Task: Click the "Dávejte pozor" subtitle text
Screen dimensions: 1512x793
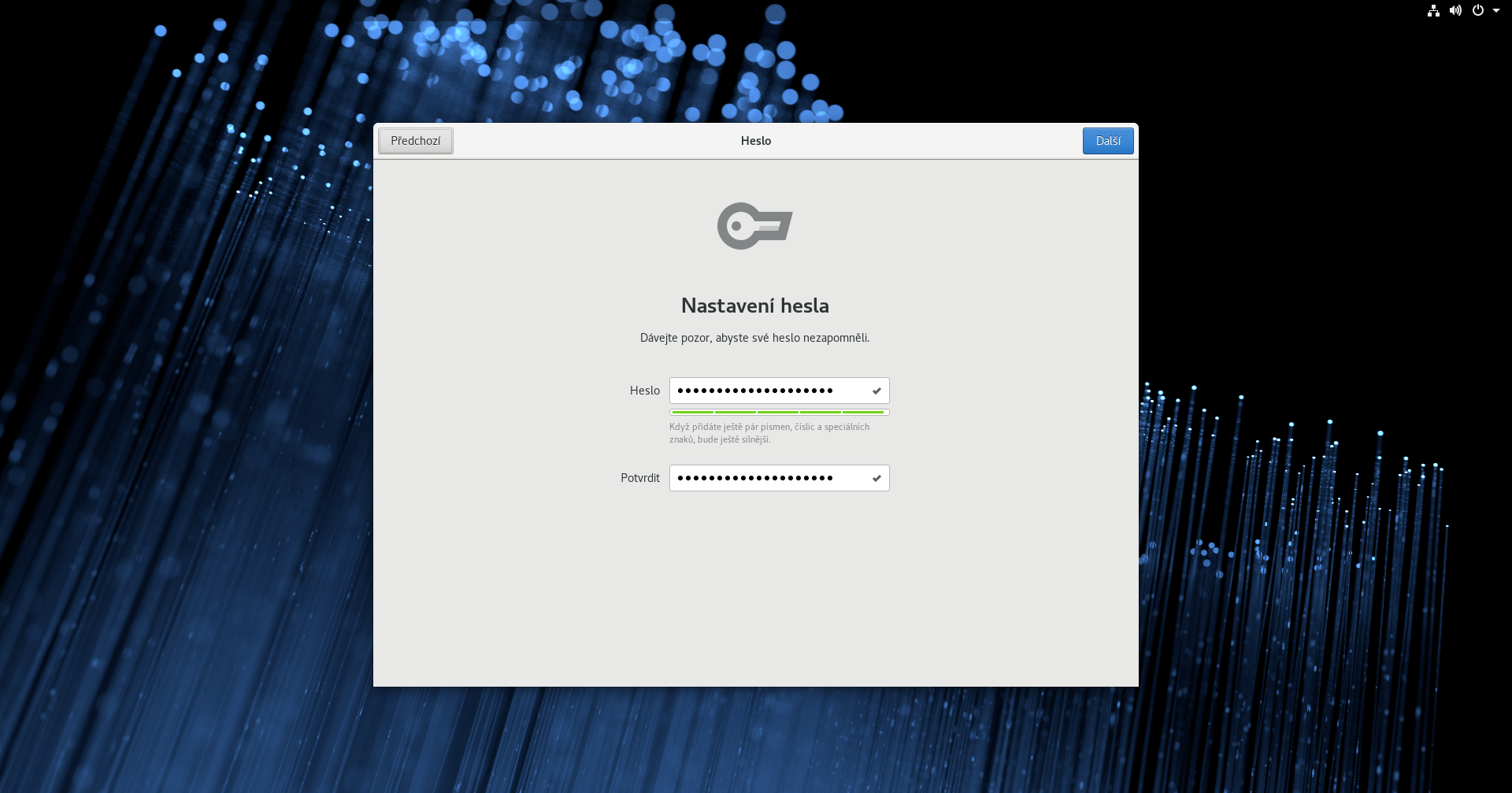Action: 754,338
